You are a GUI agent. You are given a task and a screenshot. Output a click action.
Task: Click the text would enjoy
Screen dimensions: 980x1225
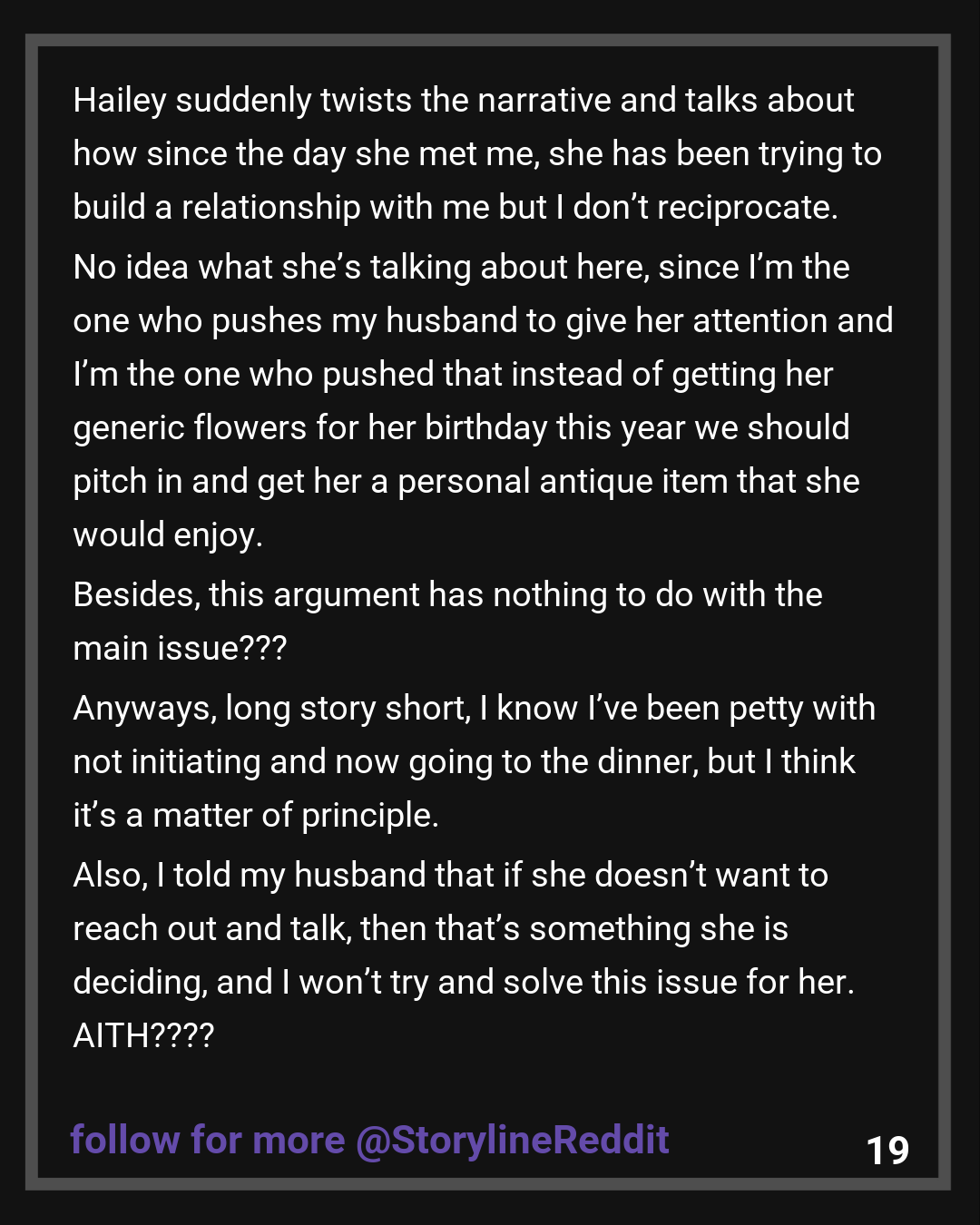tap(167, 535)
